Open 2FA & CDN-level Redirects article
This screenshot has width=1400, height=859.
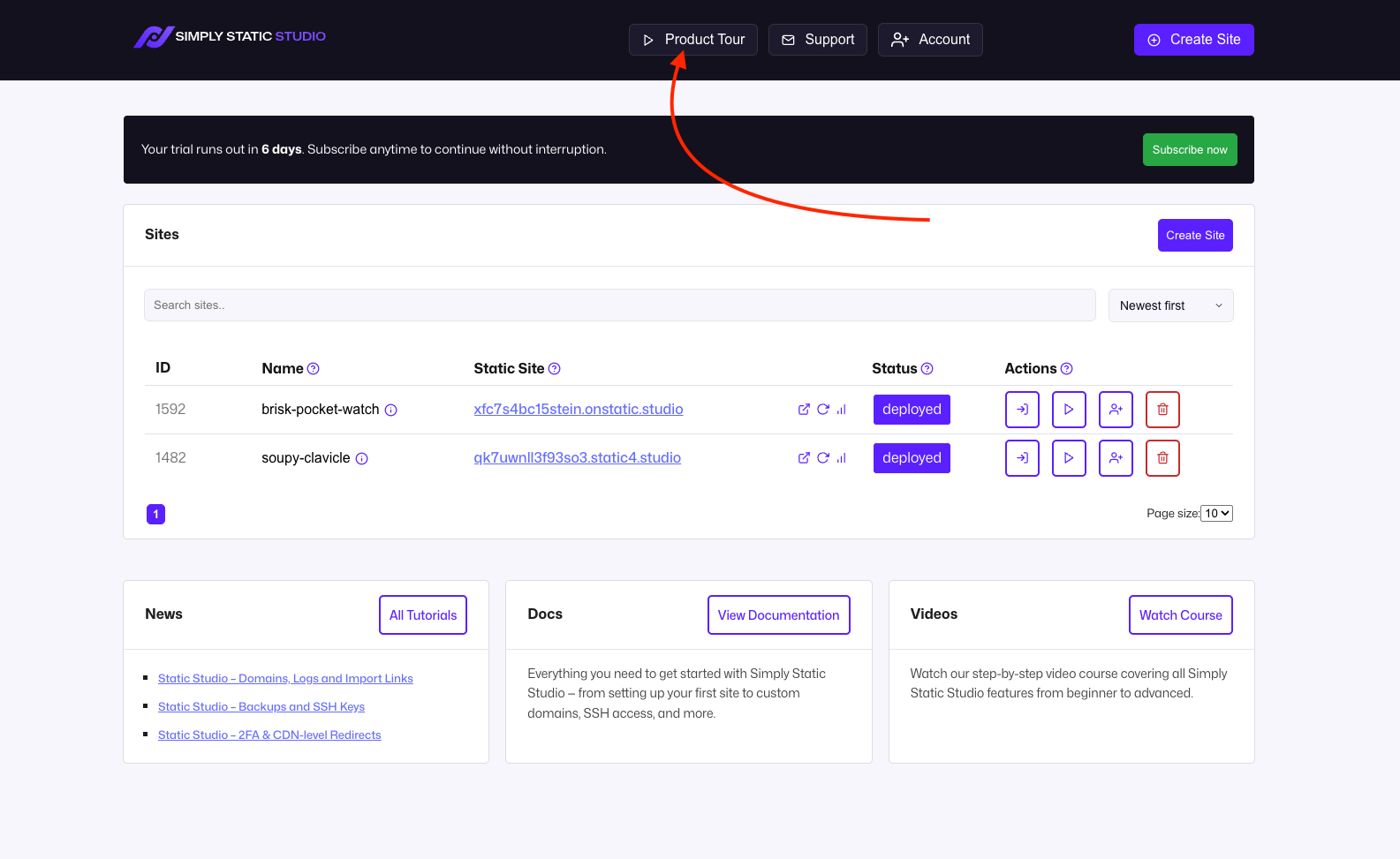(269, 735)
